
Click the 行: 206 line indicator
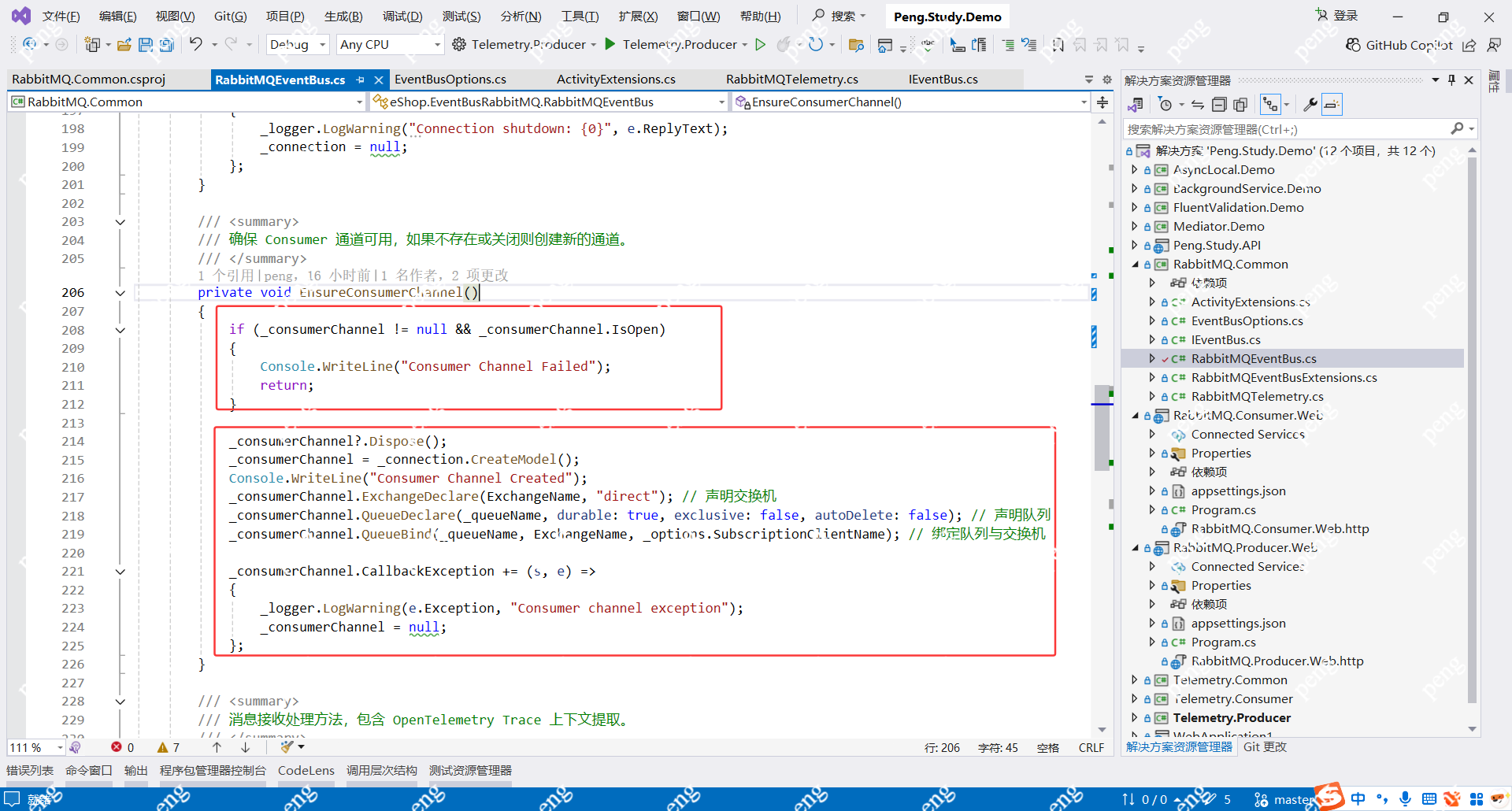[x=942, y=747]
